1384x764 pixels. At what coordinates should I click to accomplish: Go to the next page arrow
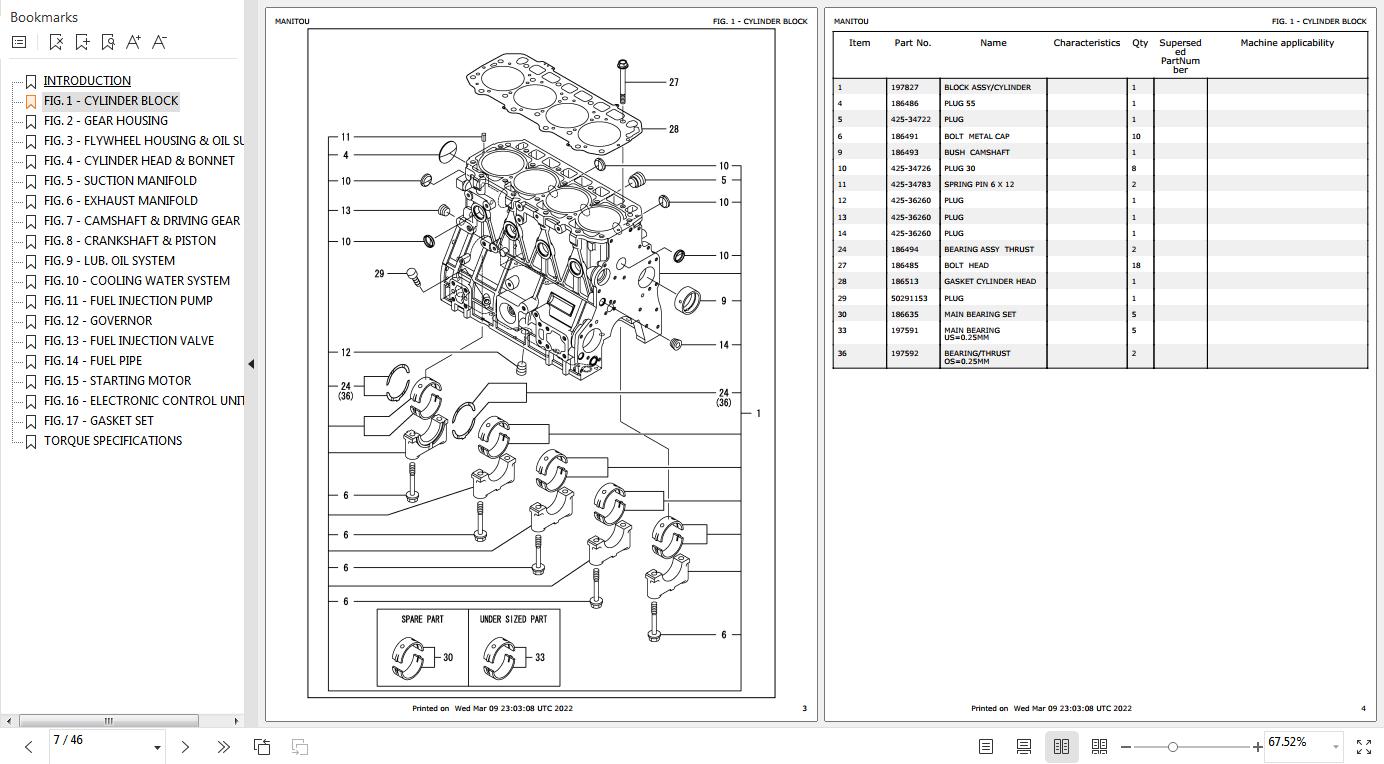tap(185, 746)
